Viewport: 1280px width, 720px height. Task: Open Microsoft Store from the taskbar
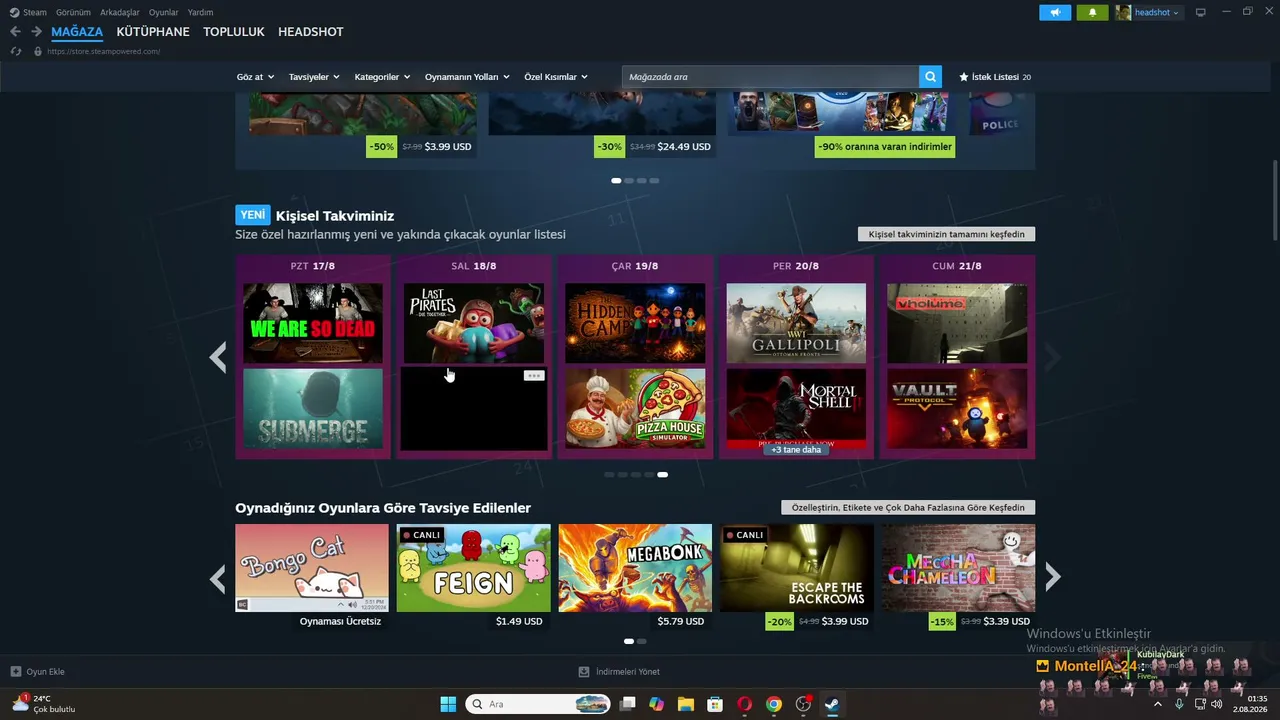click(x=715, y=704)
